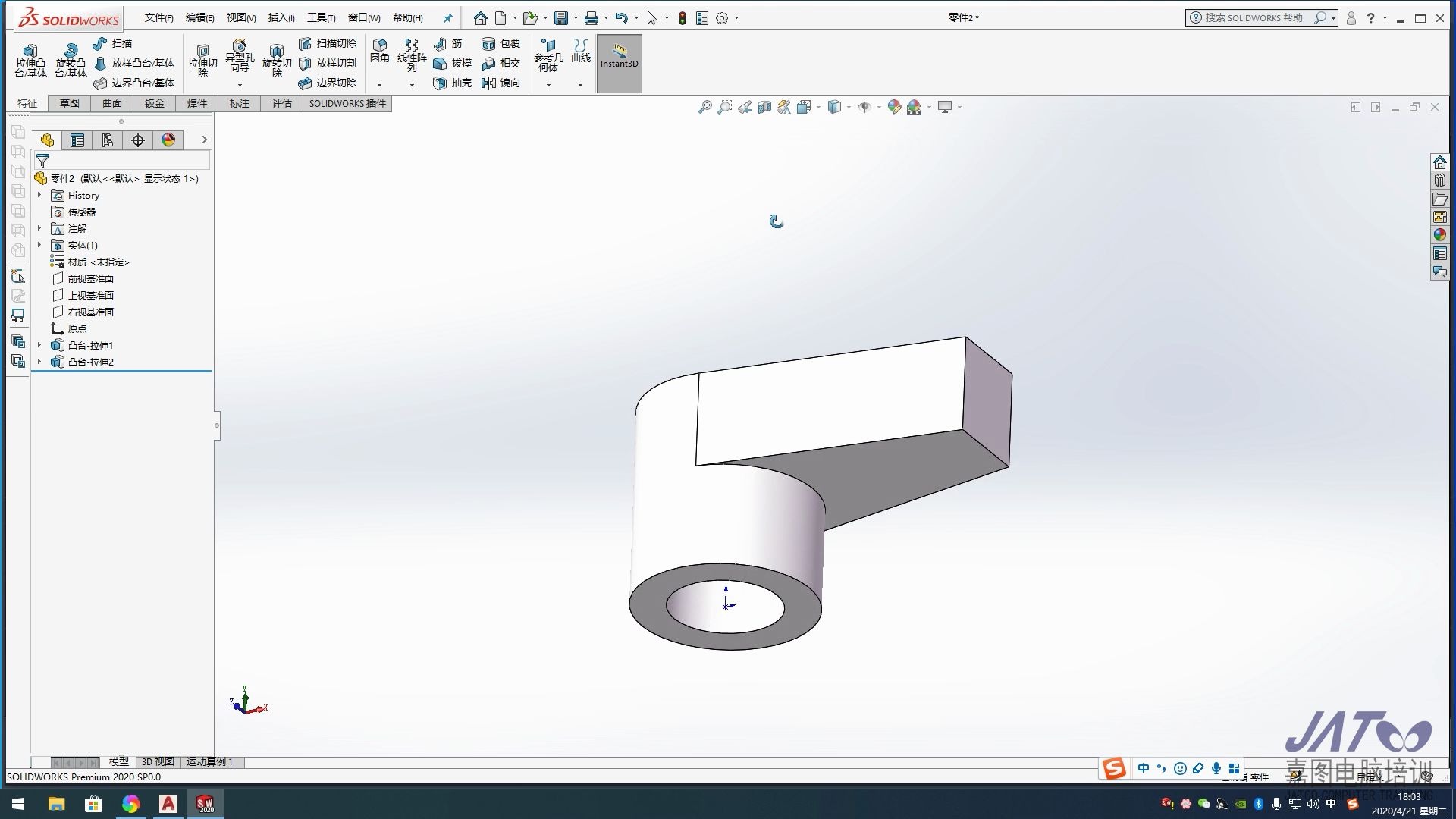Open the Appearances color wheel in task pane
This screenshot has height=819, width=1456.
[x=1439, y=235]
